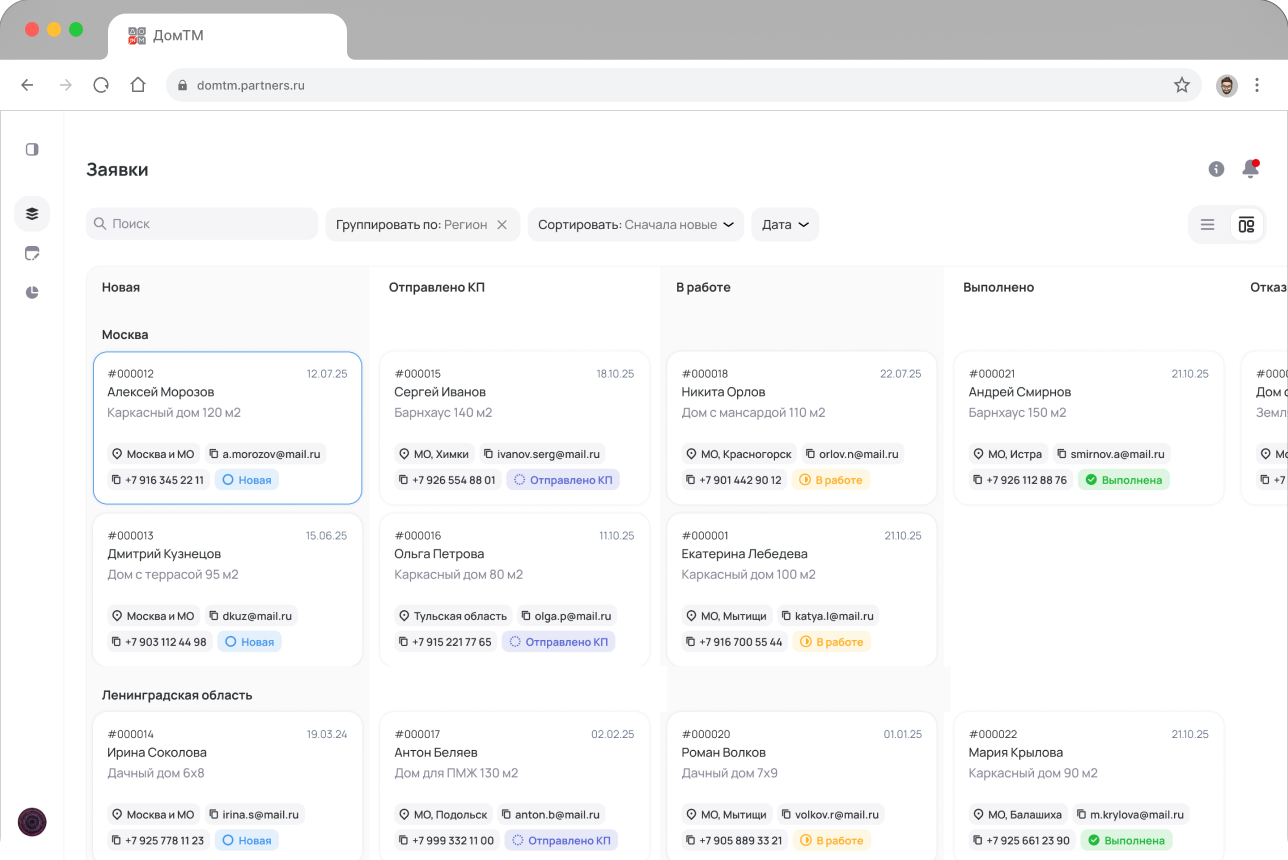1288x860 pixels.
Task: Switch to board view
Action: click(x=1246, y=225)
